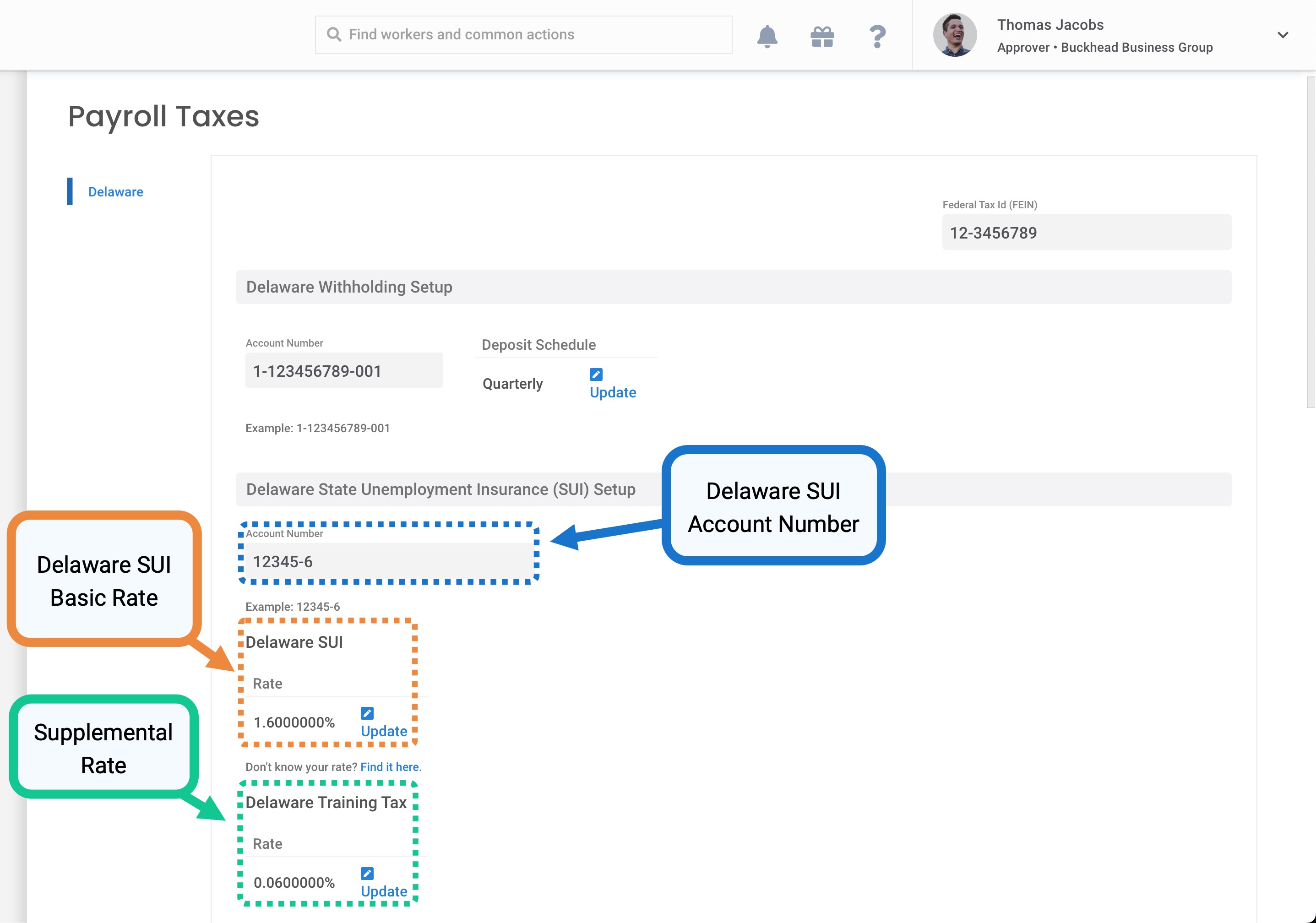
Task: Click the Federal Tax Id FEIN field
Action: 1086,233
